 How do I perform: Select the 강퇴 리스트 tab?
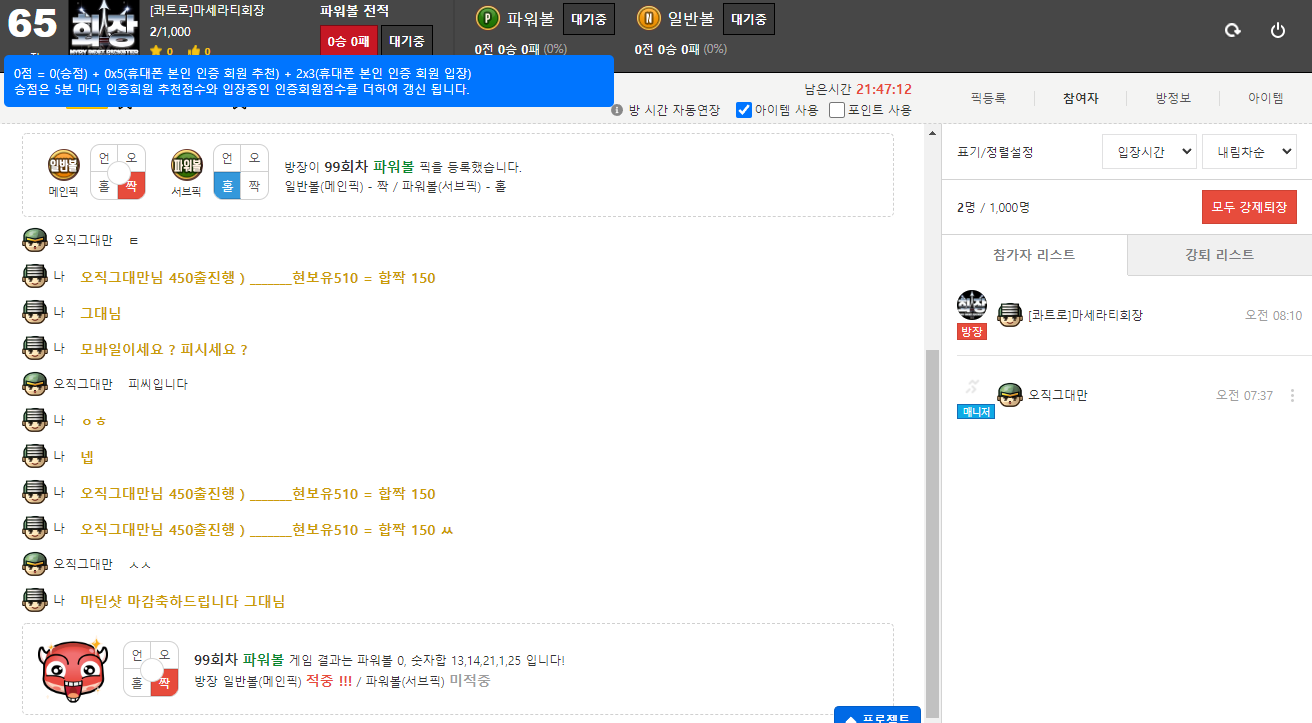point(1220,255)
